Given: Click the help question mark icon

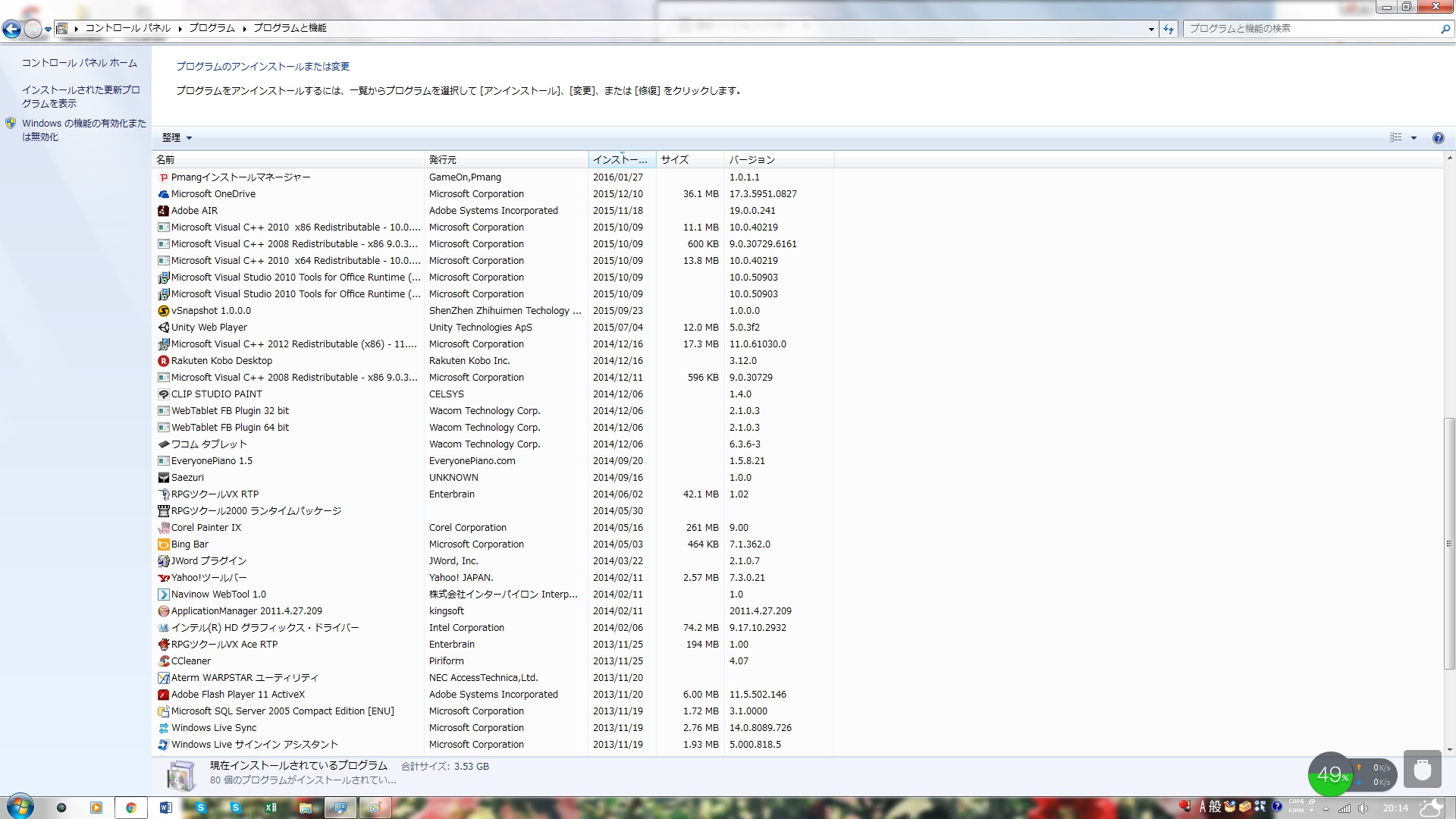Looking at the screenshot, I should point(1438,138).
